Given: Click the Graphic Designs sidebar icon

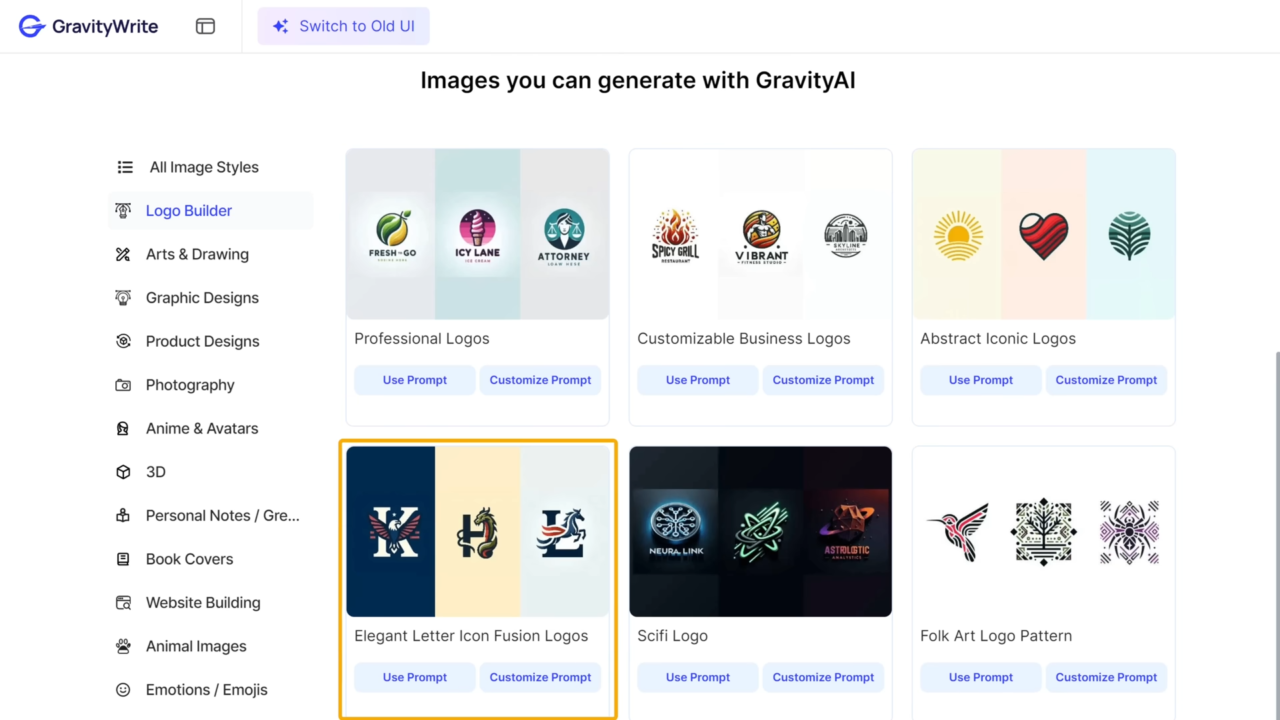Looking at the screenshot, I should (x=123, y=298).
